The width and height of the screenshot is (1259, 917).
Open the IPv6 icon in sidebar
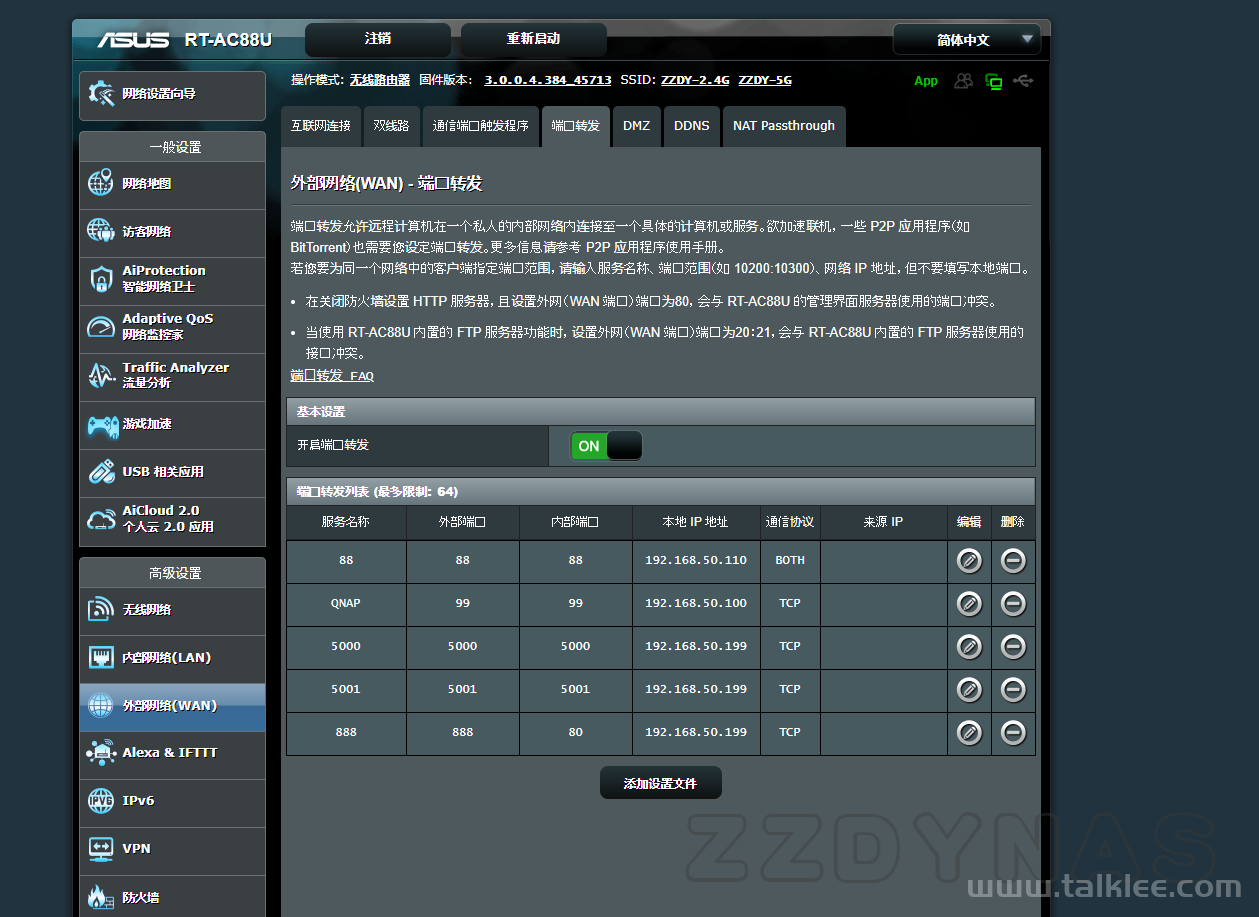click(x=101, y=801)
